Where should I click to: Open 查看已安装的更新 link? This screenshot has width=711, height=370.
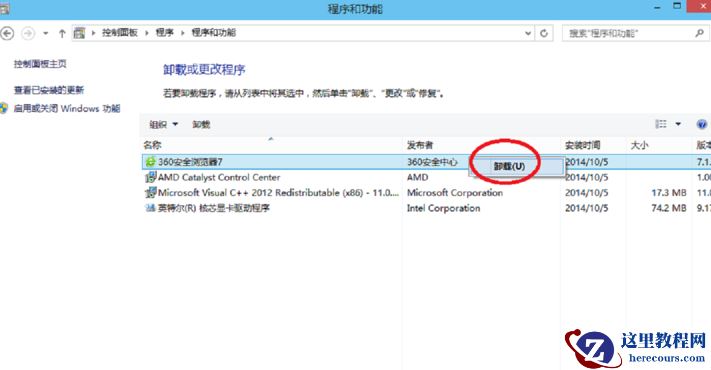point(49,90)
